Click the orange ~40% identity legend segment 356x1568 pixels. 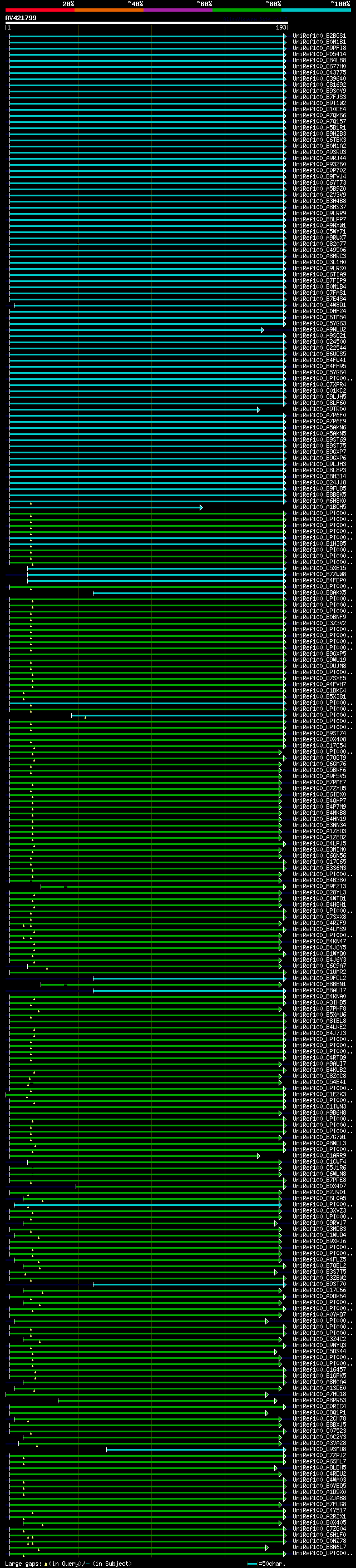click(x=109, y=10)
